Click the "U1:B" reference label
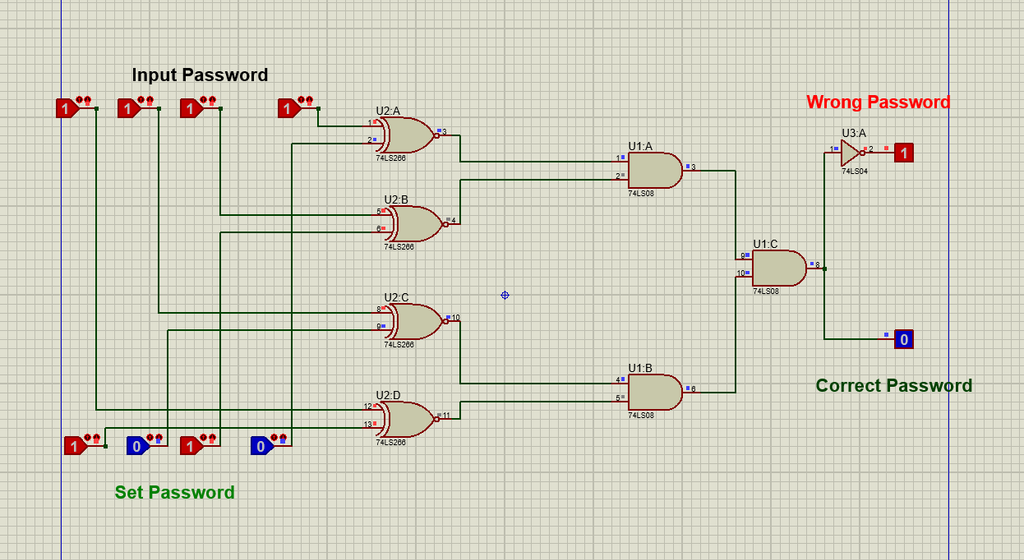This screenshot has width=1024, height=560. click(x=640, y=368)
